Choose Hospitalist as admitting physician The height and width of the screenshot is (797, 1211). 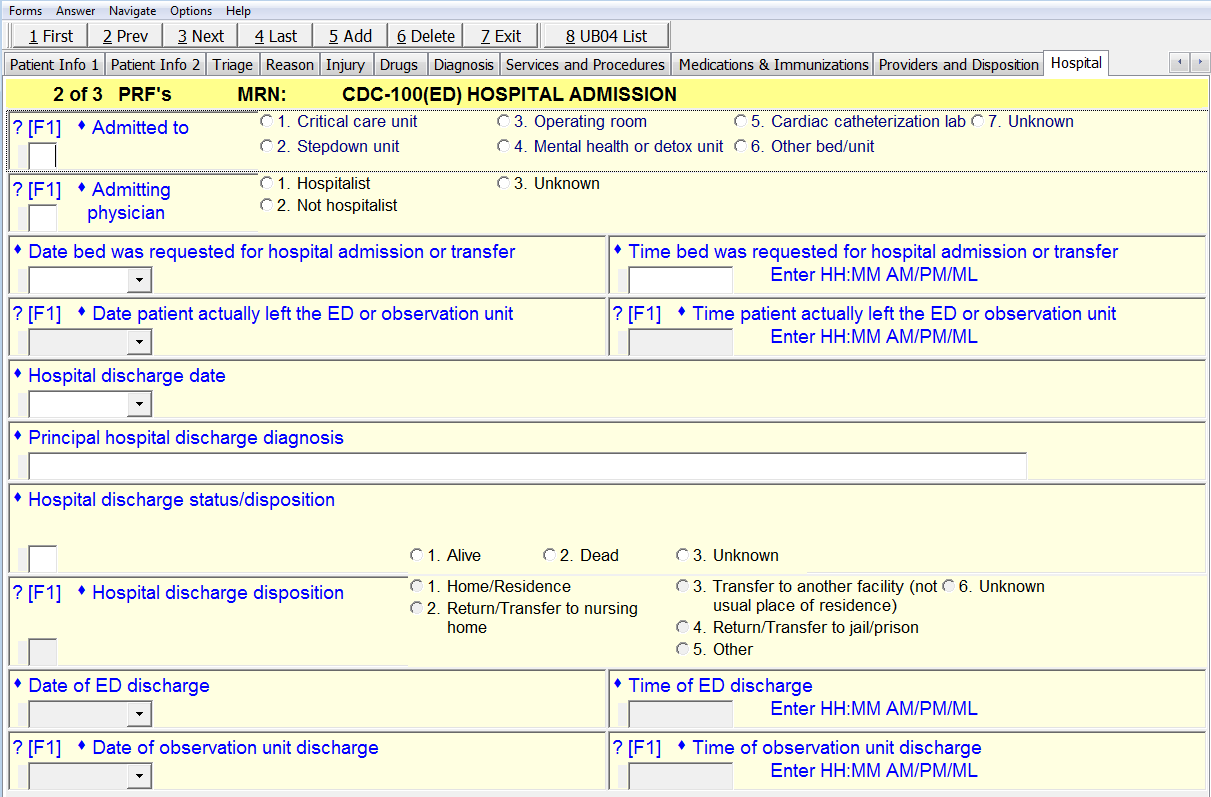(x=266, y=184)
